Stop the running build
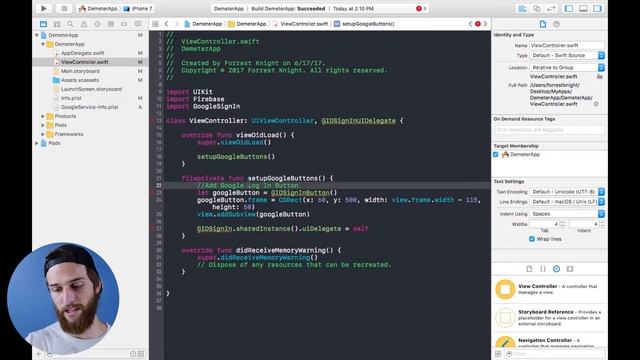 (64, 8)
